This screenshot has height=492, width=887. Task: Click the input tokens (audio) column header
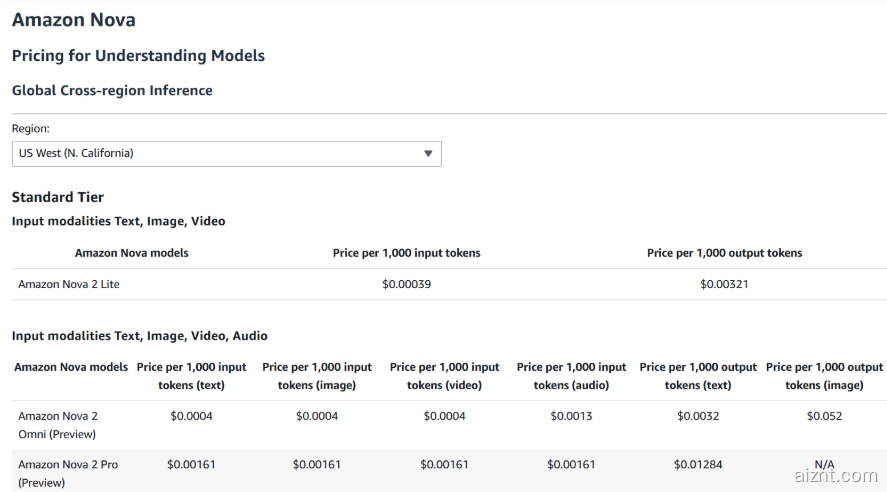(571, 376)
